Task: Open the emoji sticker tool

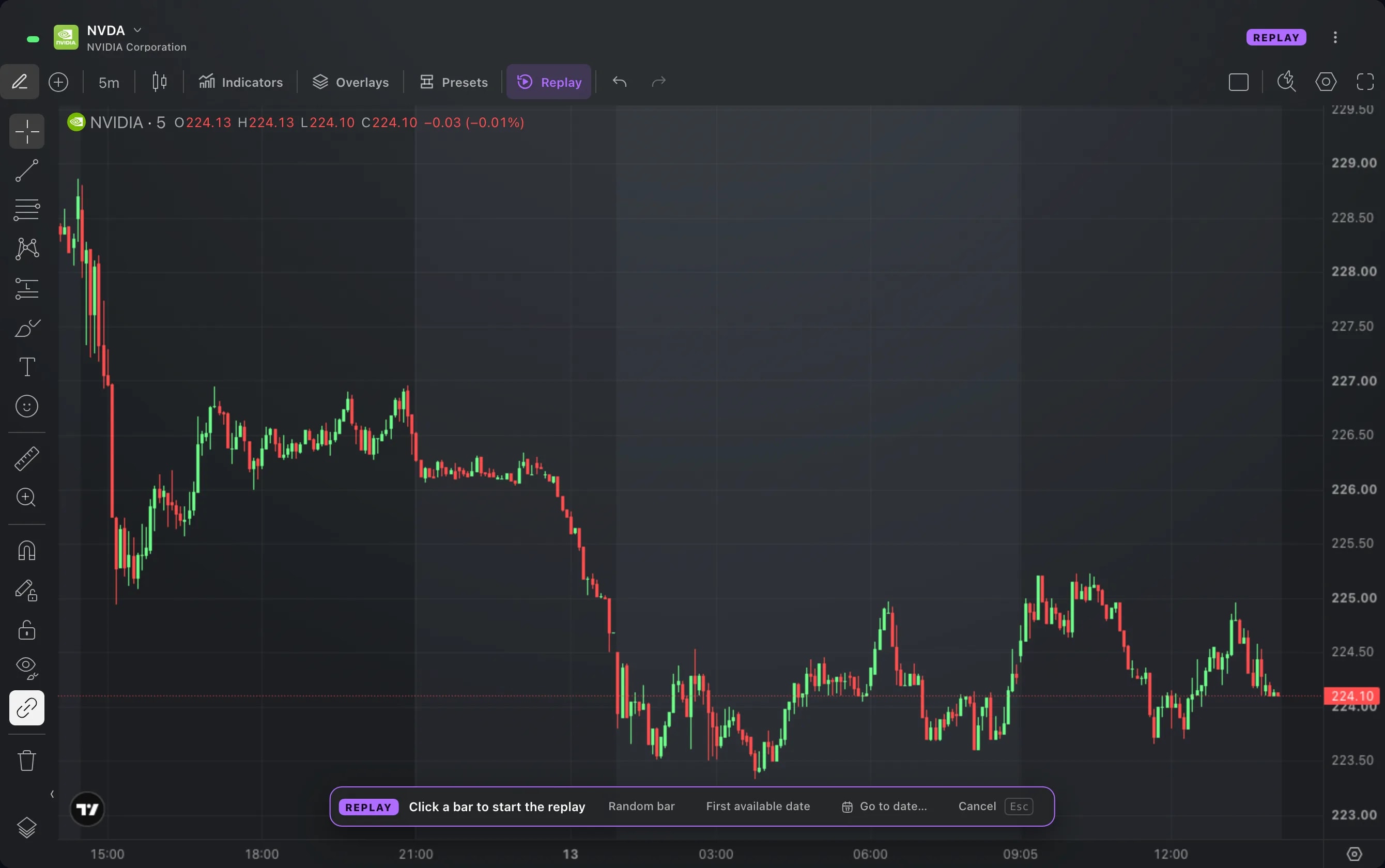Action: 26,407
